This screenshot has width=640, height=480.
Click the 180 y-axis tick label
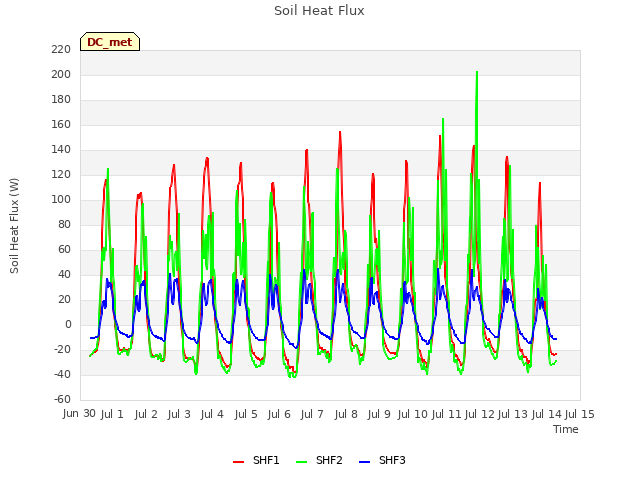click(x=61, y=100)
